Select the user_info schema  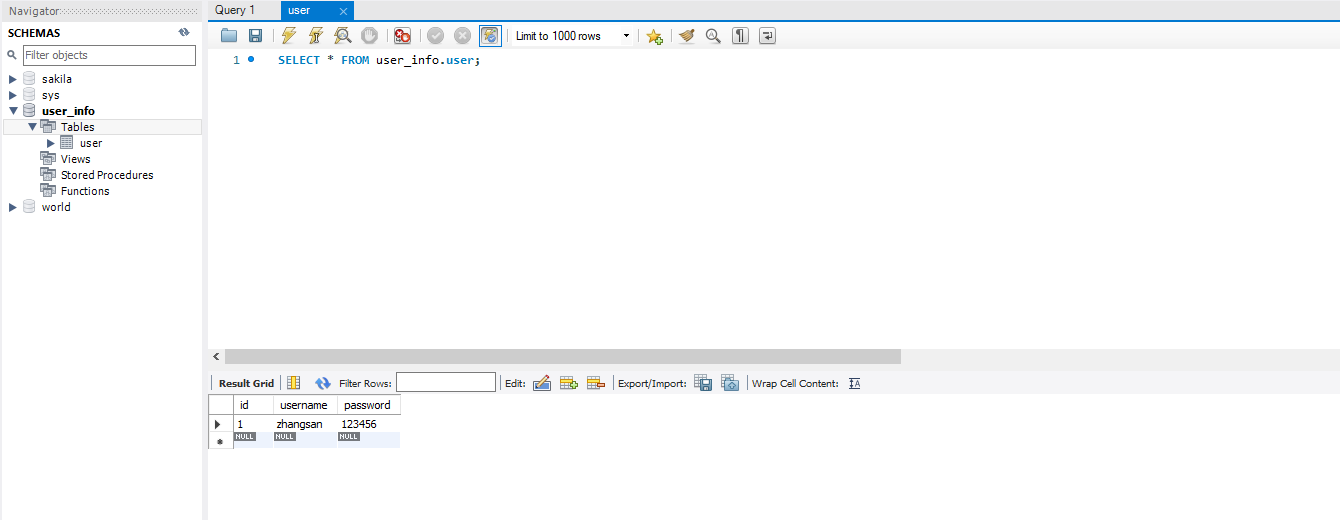click(68, 111)
